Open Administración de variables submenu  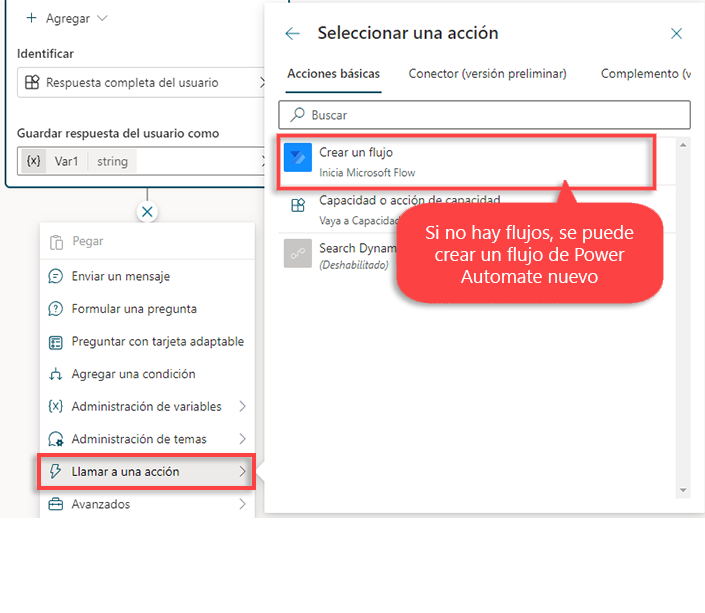147,407
